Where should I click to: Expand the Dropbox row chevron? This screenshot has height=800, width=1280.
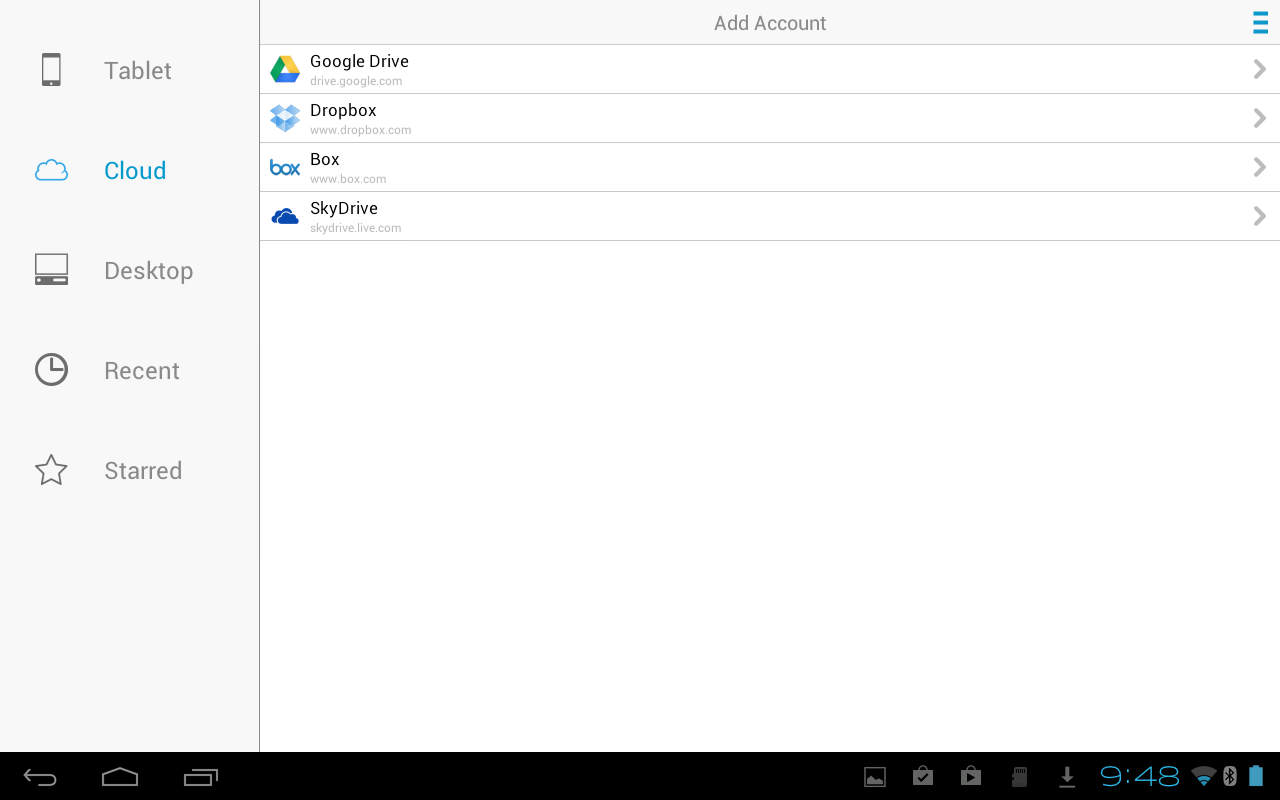(1259, 117)
